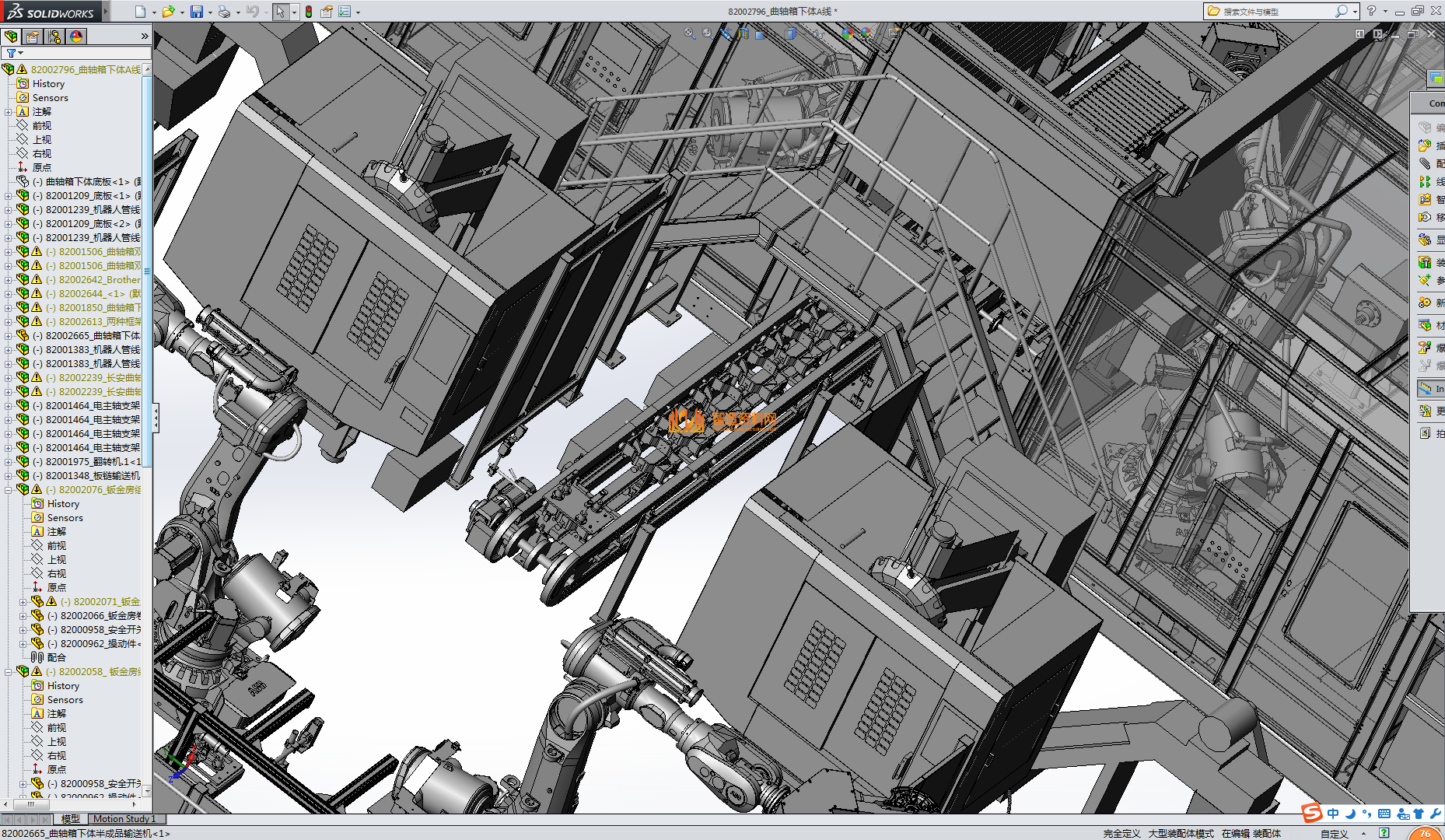The image size is (1445, 840).
Task: Open the PropertyManager tab icon
Action: (x=33, y=37)
